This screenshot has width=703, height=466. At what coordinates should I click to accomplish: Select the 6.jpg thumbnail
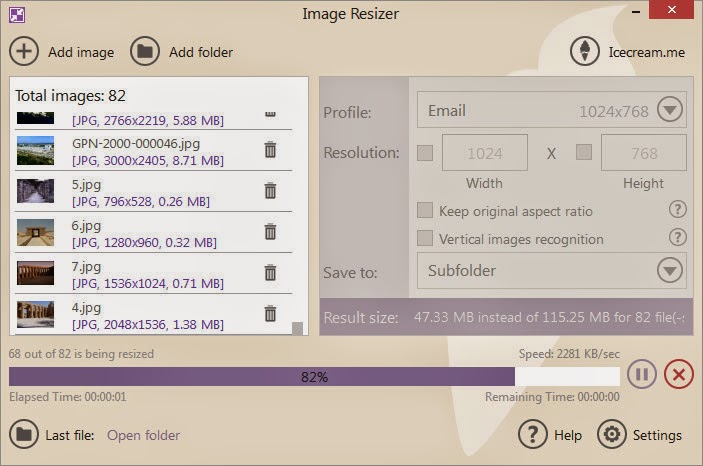pos(35,232)
